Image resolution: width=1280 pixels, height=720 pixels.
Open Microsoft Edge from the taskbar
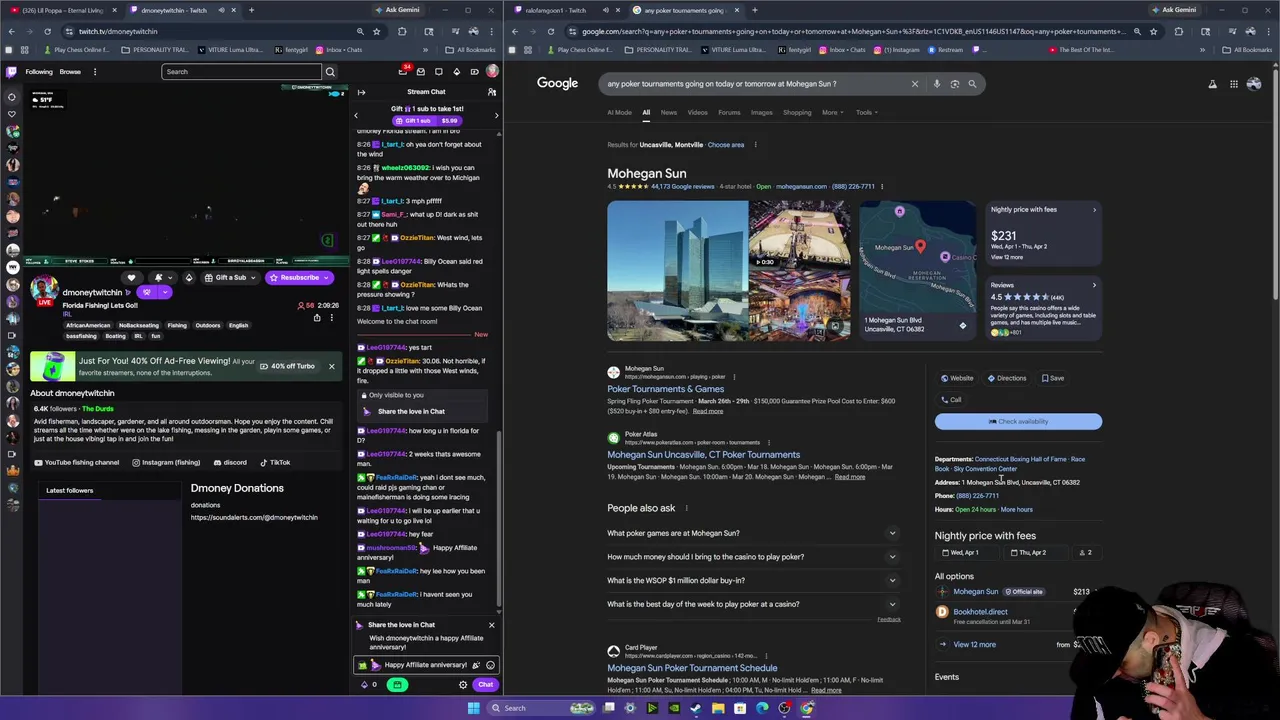(762, 708)
